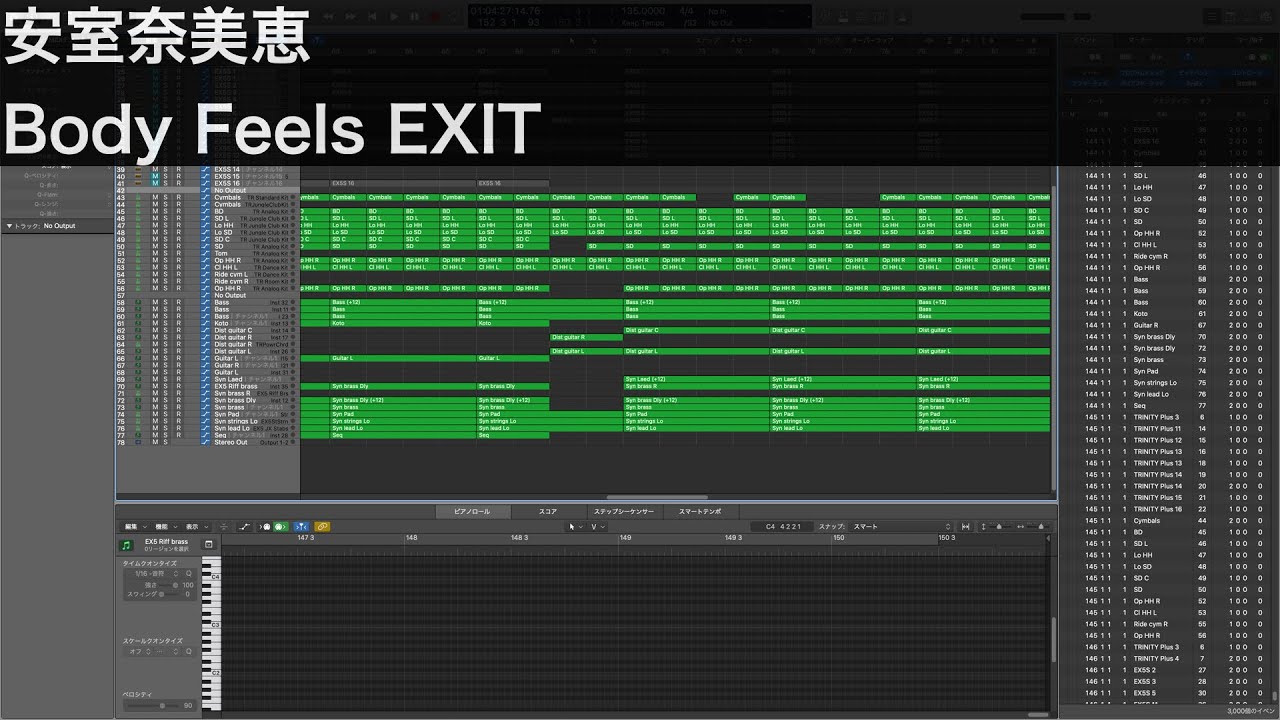The width and height of the screenshot is (1280, 720).
Task: Toggle the blue Catch playhead button
Action: 302,526
